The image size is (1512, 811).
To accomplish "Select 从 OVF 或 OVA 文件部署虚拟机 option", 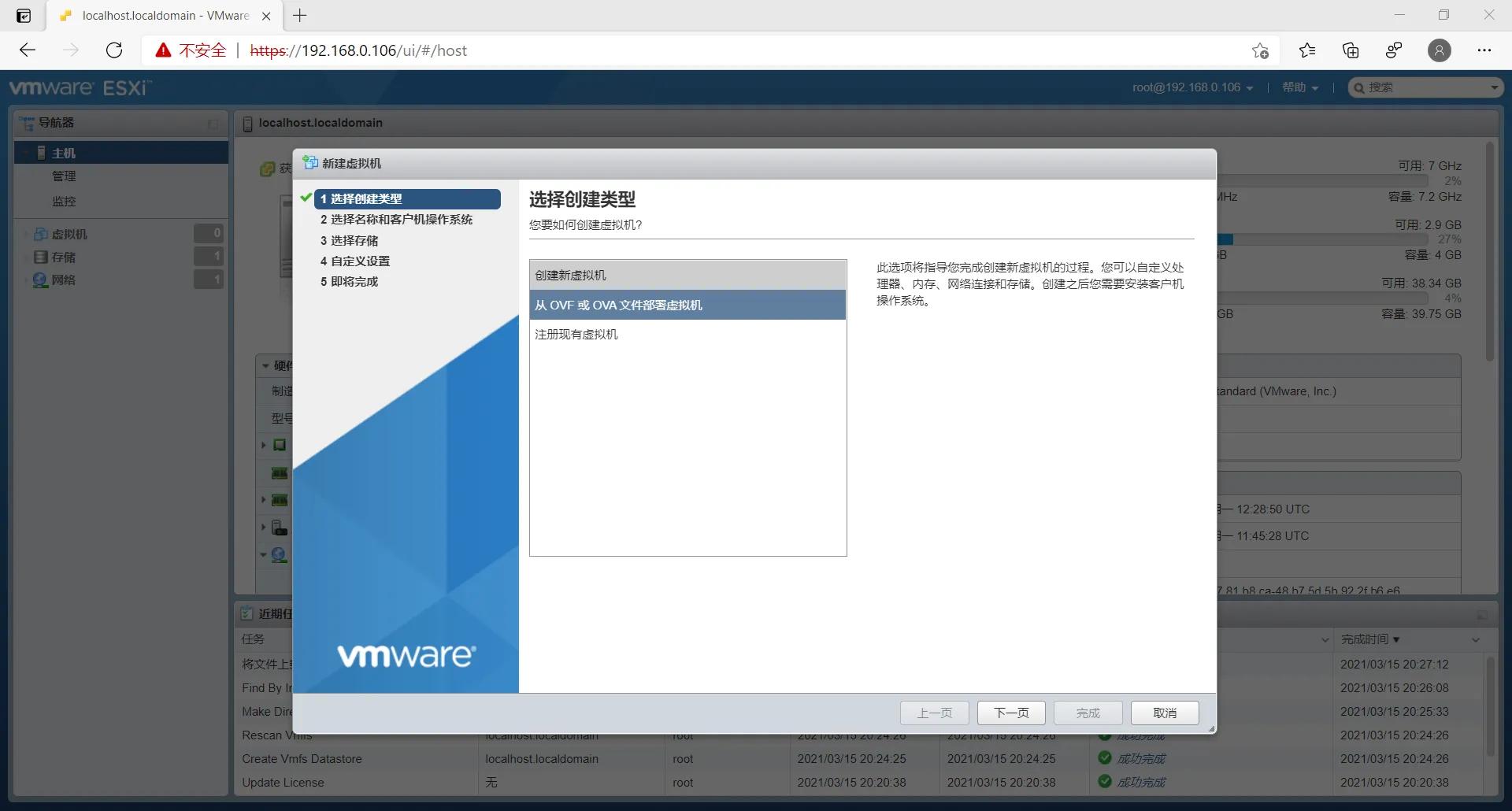I will point(618,305).
